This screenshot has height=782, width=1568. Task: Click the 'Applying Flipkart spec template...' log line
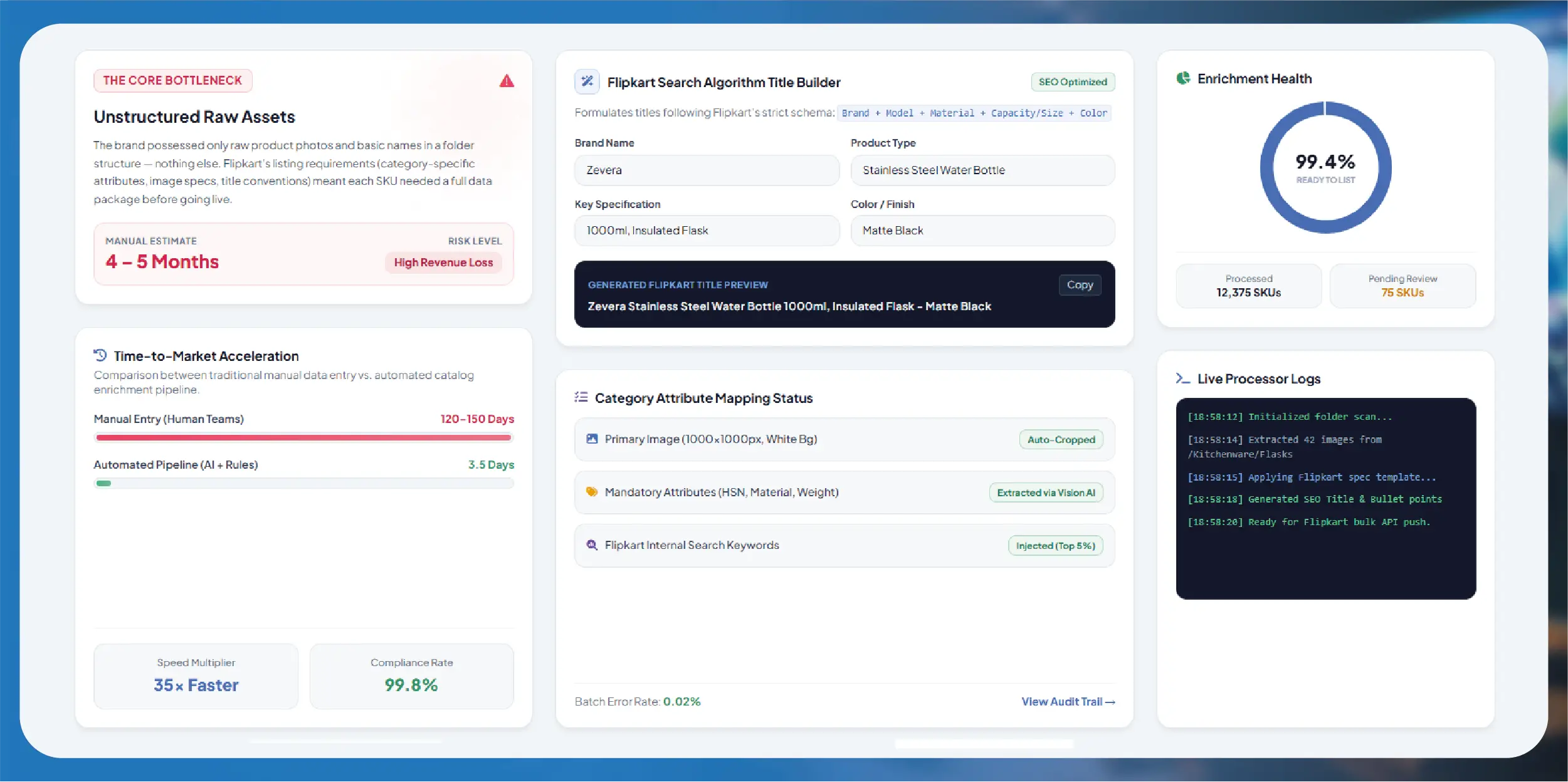pos(1312,477)
